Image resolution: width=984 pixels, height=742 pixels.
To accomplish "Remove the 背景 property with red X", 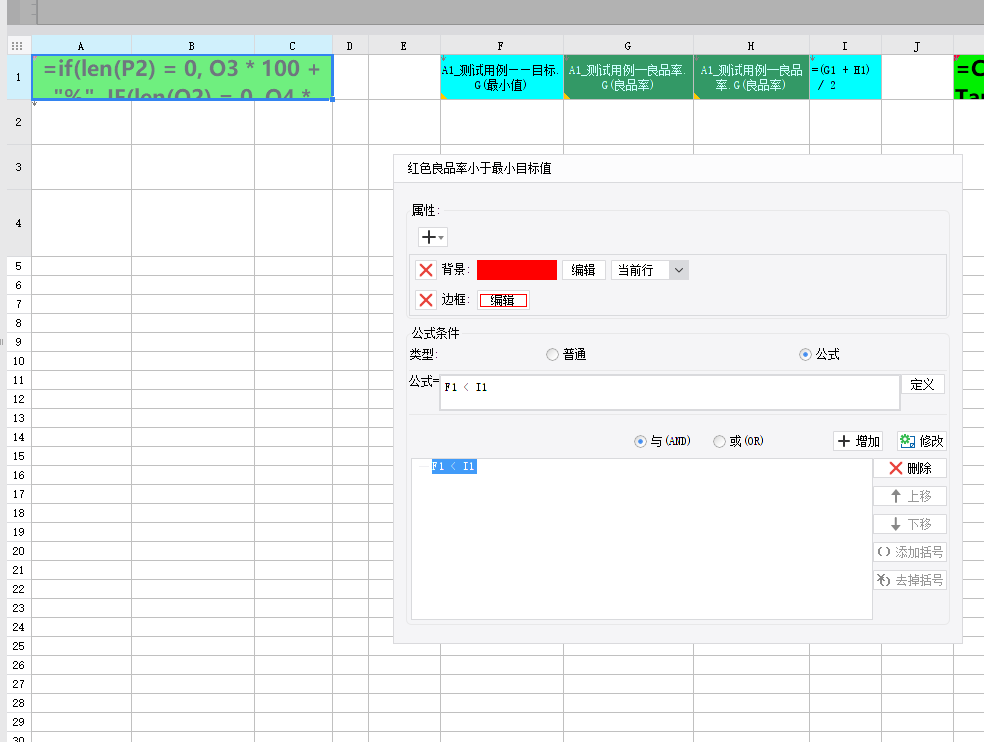I will point(425,270).
